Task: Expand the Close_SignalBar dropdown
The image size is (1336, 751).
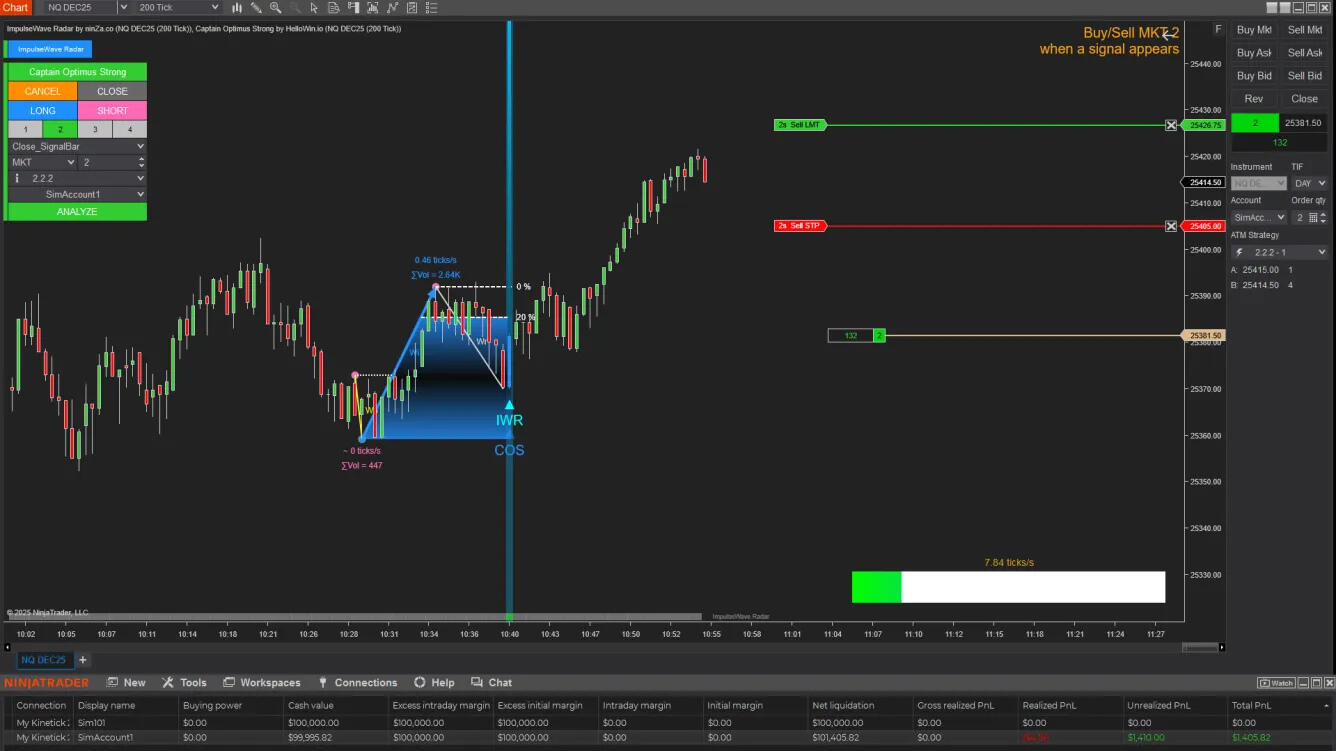Action: tap(77, 146)
